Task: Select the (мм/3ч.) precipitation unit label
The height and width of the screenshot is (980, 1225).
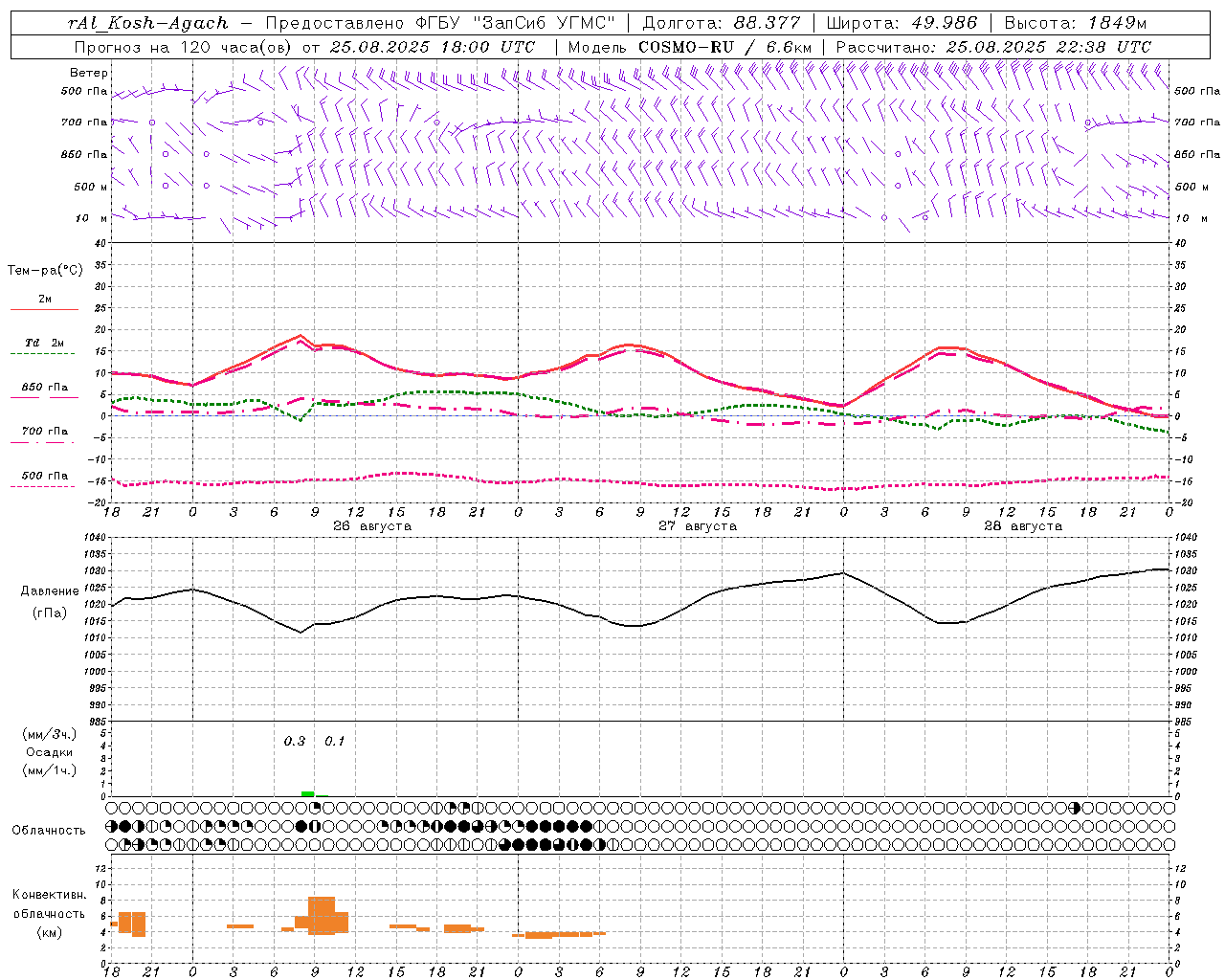Action: tap(50, 734)
